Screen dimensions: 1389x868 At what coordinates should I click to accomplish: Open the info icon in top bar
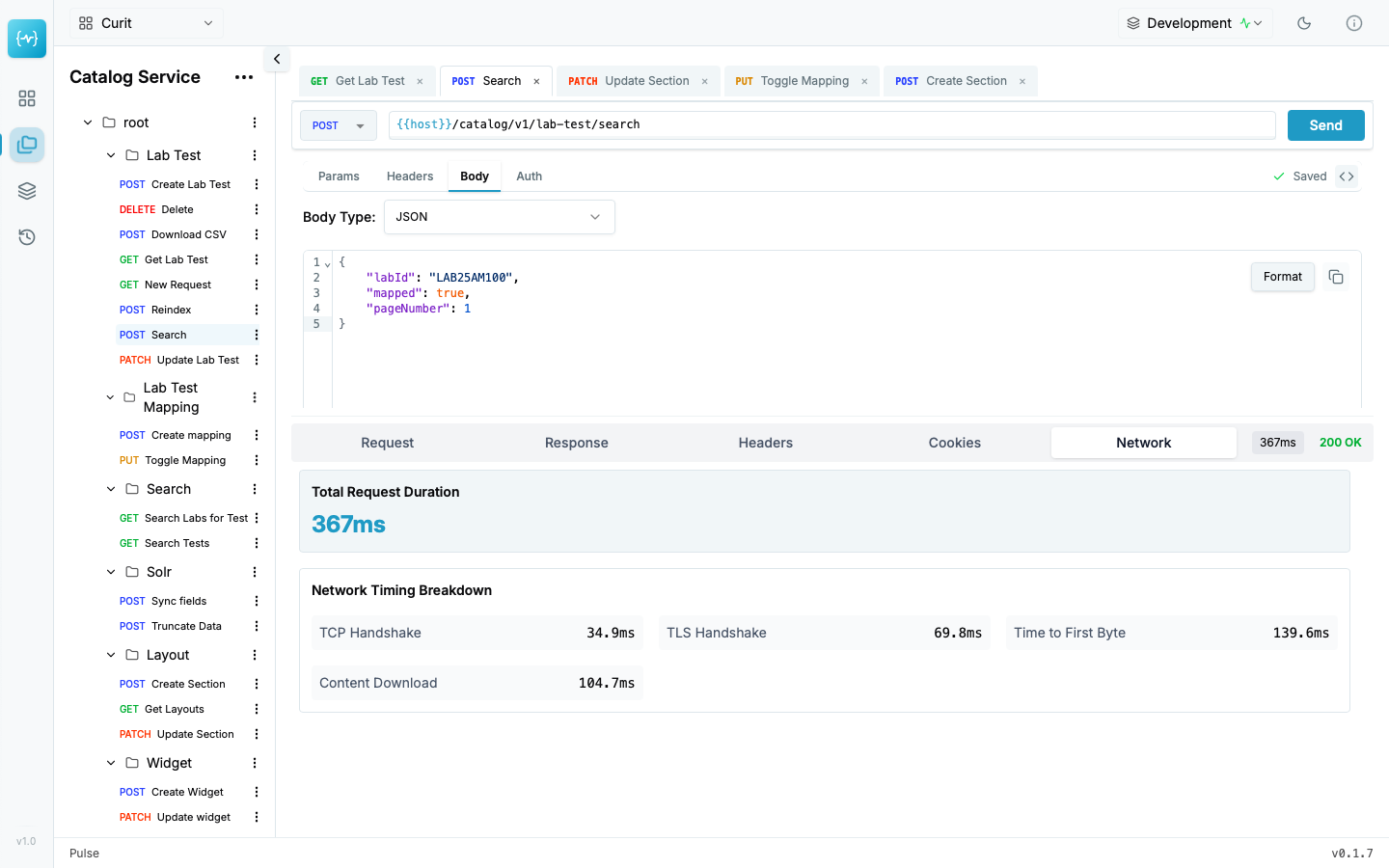[1354, 23]
